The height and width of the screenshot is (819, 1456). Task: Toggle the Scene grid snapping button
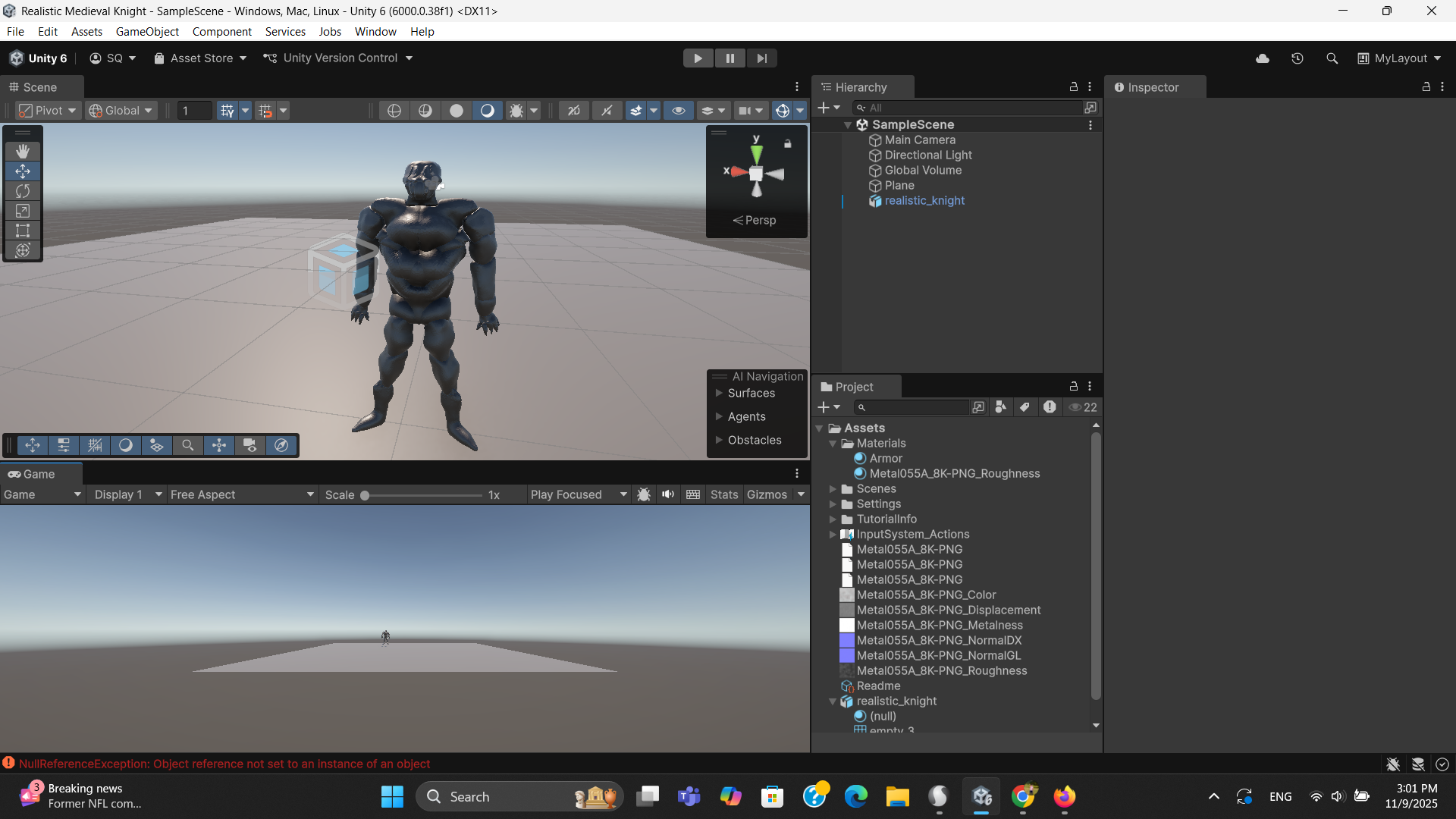click(227, 111)
